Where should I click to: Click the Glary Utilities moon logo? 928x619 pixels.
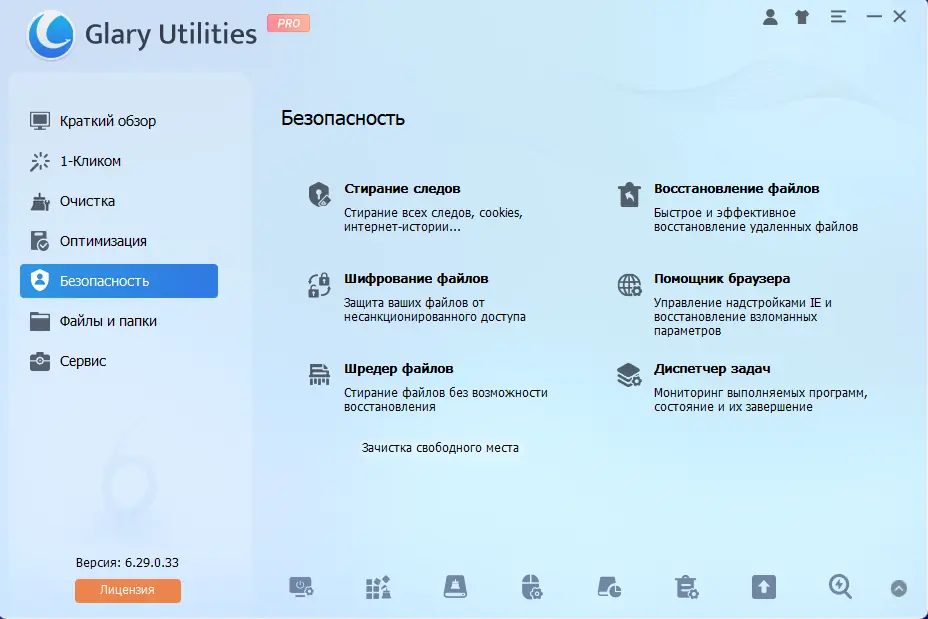click(x=51, y=35)
